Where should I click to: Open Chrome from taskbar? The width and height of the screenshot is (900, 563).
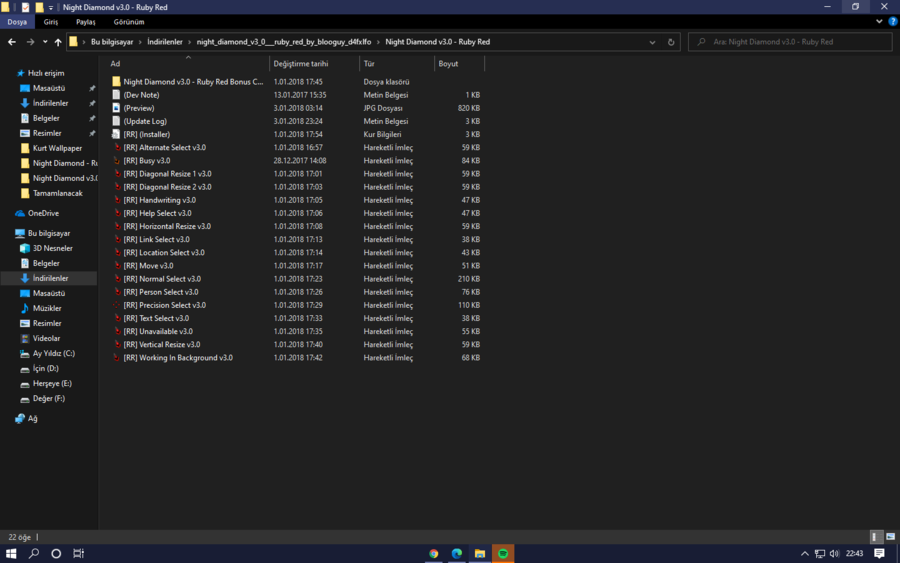point(433,553)
